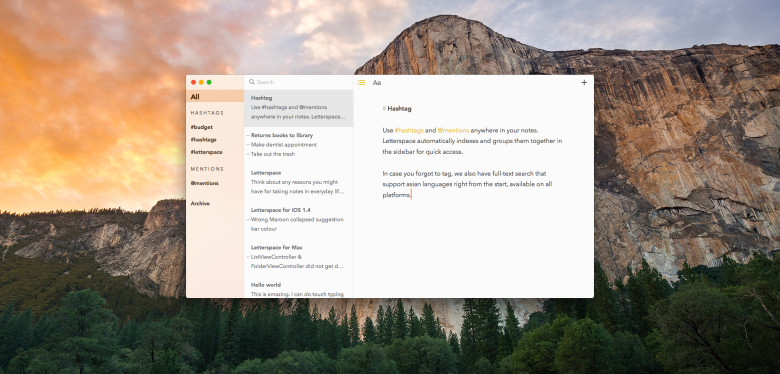Open the Letterspace for iOS 1.4 note

click(x=298, y=219)
